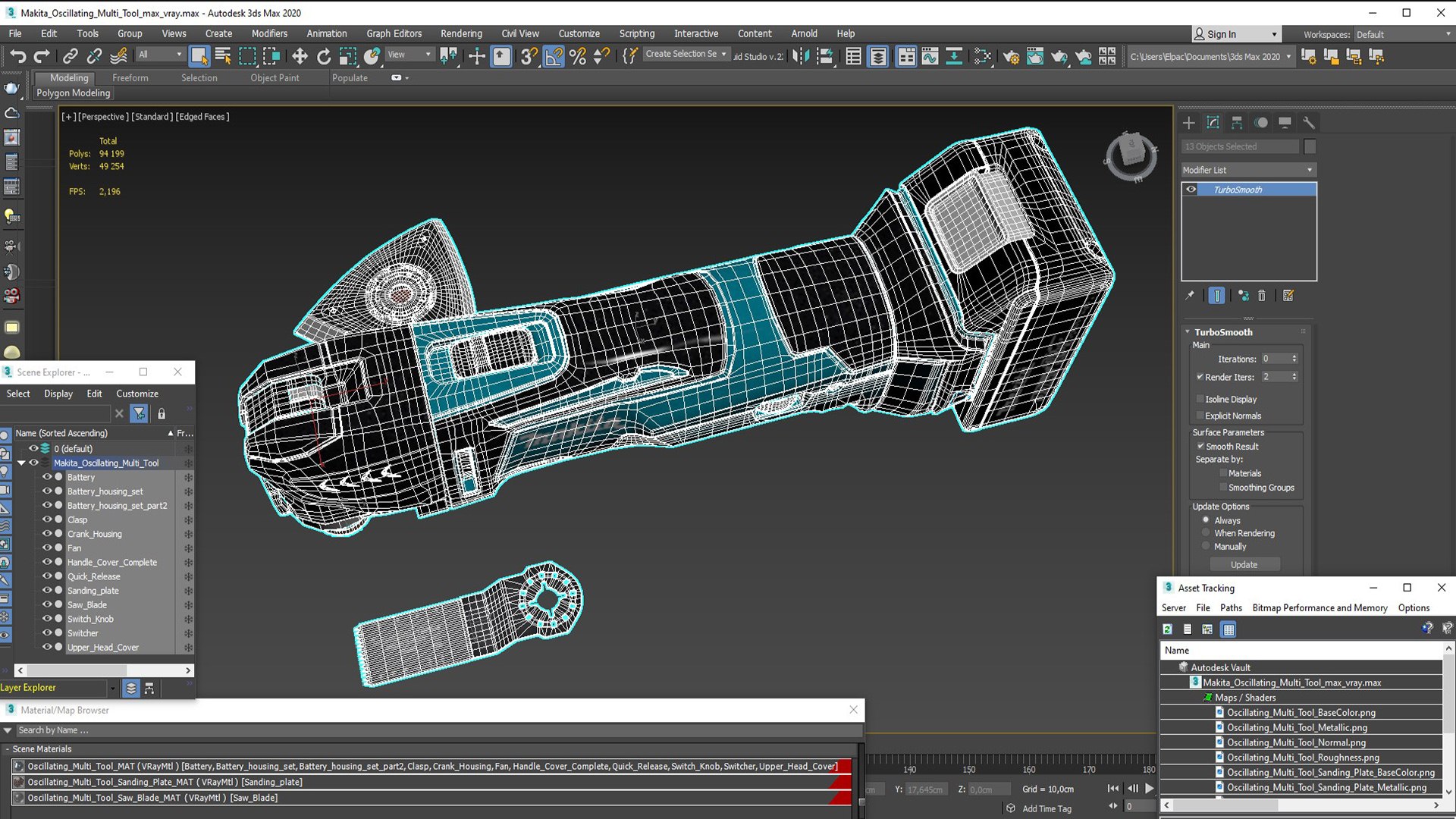This screenshot has width=1456, height=819.
Task: Click the Update button in TurboSmooth
Action: pos(1244,564)
